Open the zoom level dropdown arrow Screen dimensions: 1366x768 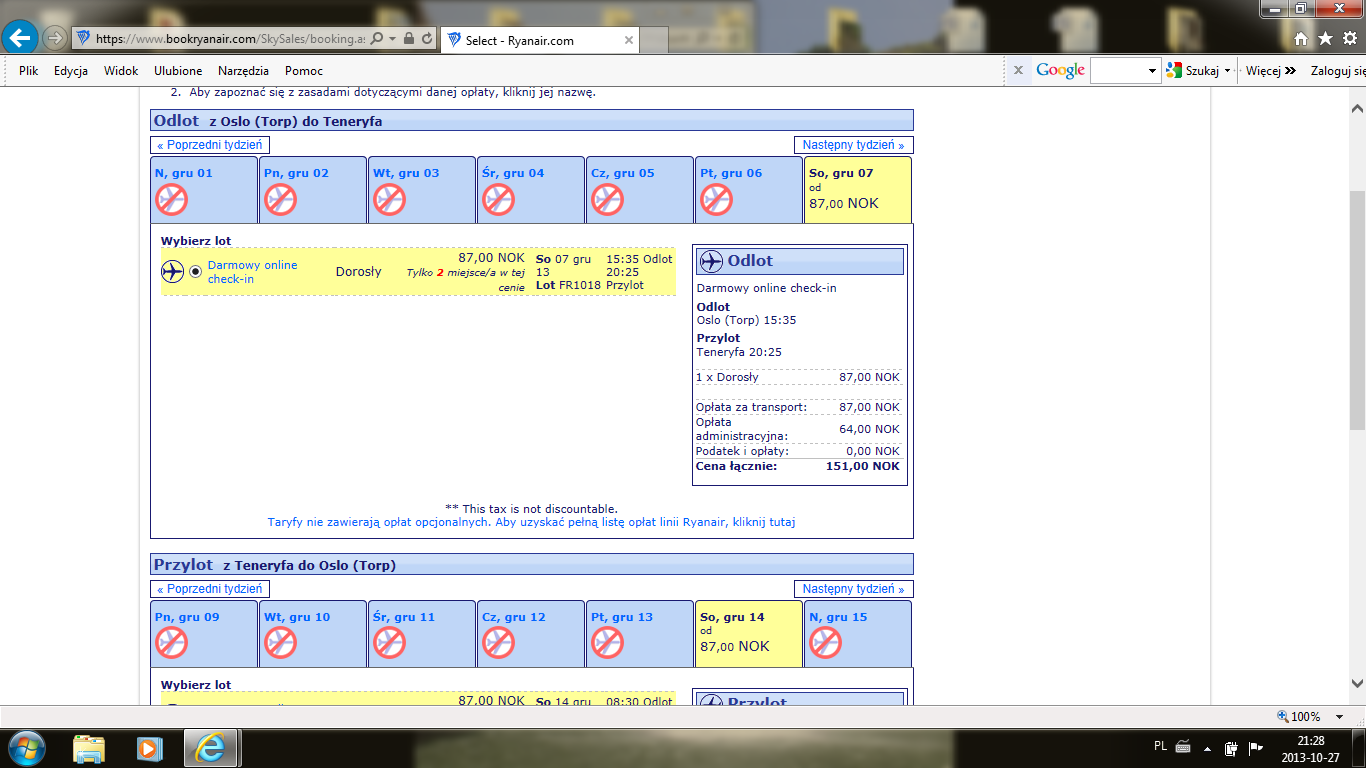1342,717
